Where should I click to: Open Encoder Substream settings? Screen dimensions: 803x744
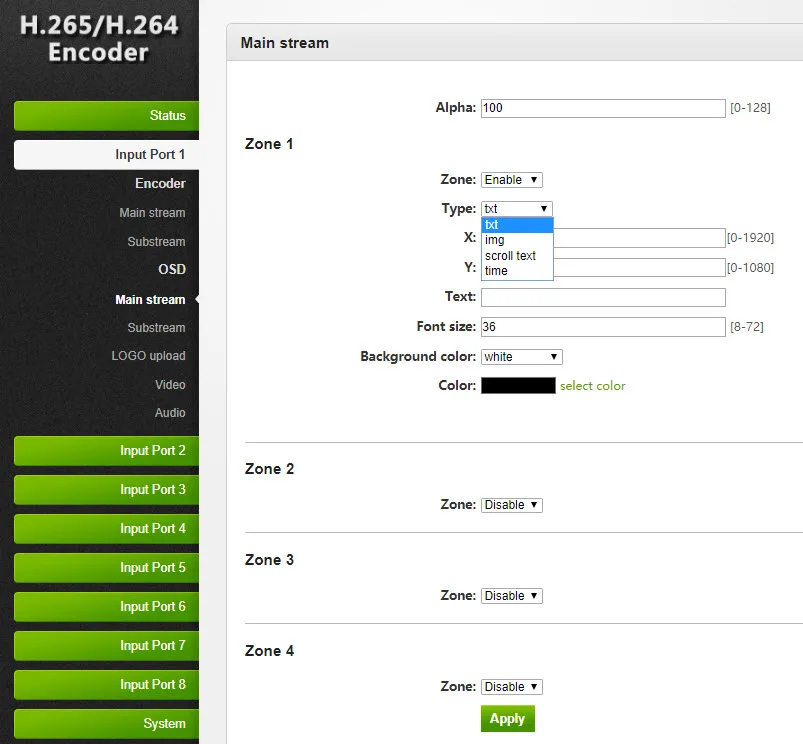click(x=156, y=242)
